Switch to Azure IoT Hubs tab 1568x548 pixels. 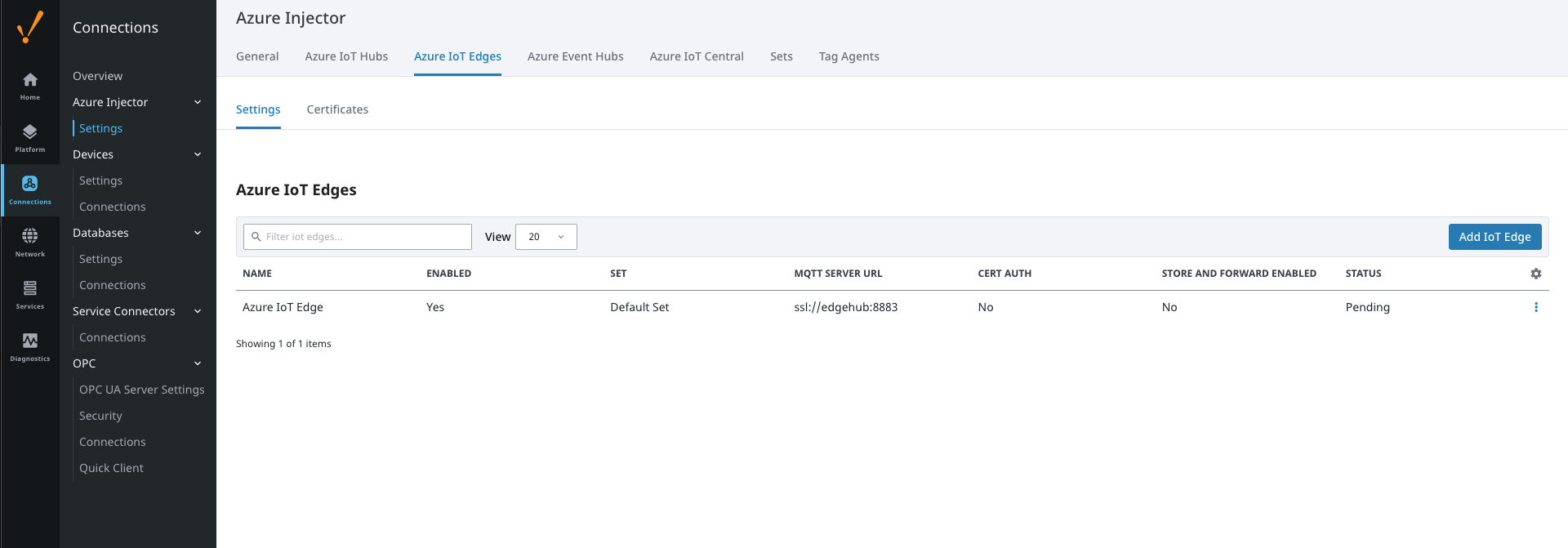click(346, 56)
